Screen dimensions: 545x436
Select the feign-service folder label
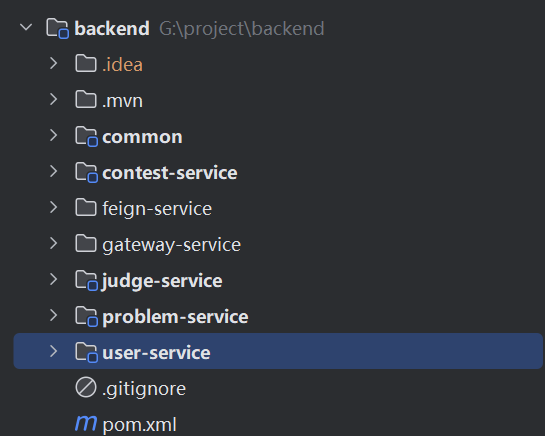tap(157, 209)
